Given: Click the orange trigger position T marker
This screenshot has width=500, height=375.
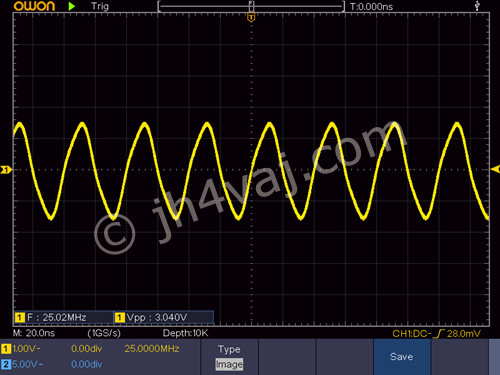Looking at the screenshot, I should tap(251, 18).
